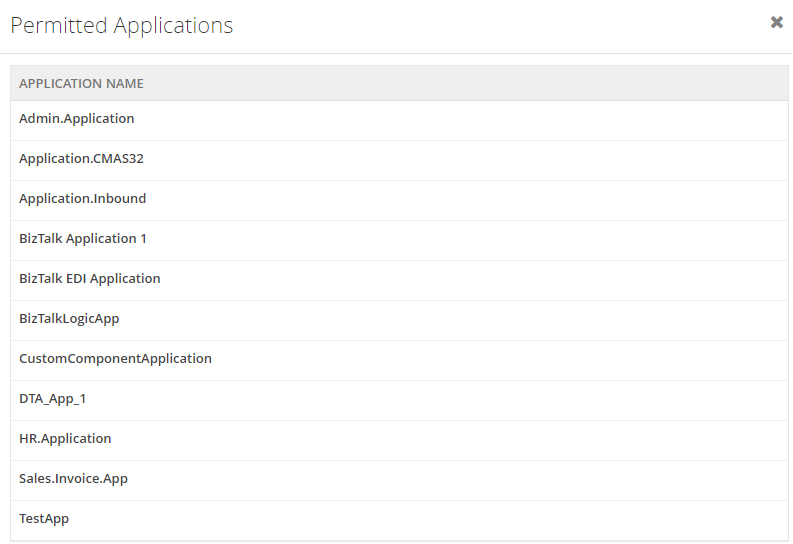Screen dimensions: 793x544
Task: Click the Permitted Applications dialog title
Action: point(121,25)
